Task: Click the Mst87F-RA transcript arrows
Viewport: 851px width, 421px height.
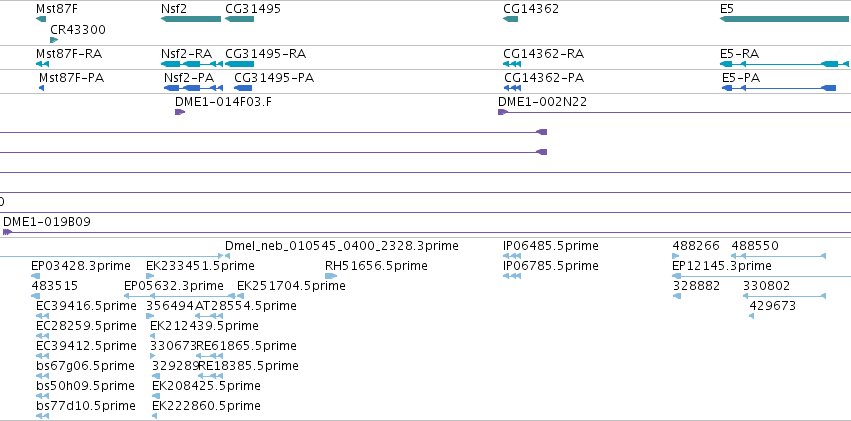Action: click(42, 64)
